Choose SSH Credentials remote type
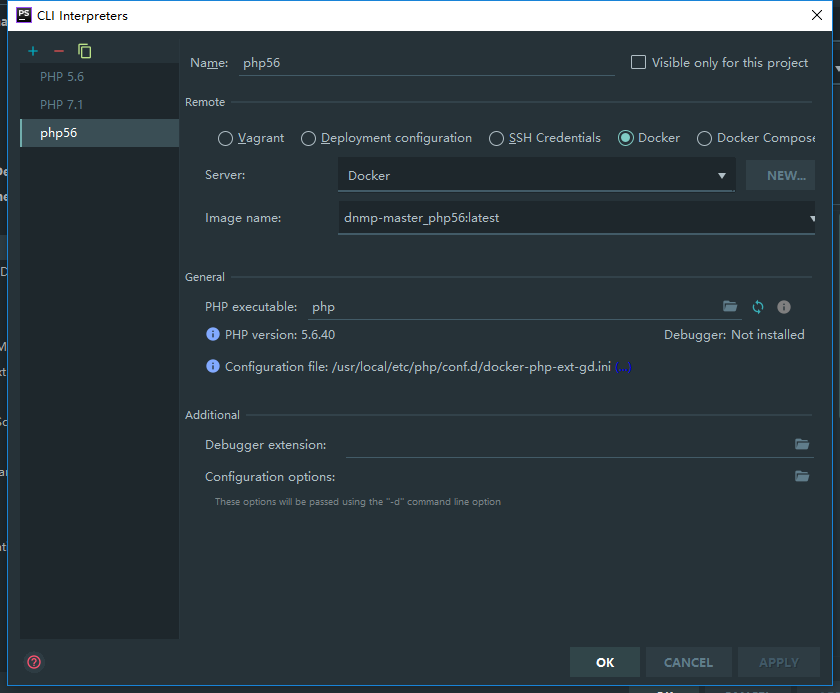 point(545,138)
